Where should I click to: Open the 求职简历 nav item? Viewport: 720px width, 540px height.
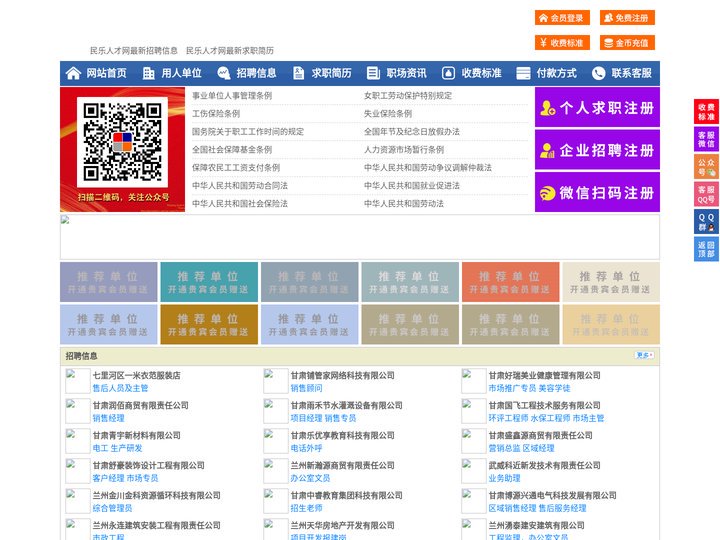(x=332, y=73)
